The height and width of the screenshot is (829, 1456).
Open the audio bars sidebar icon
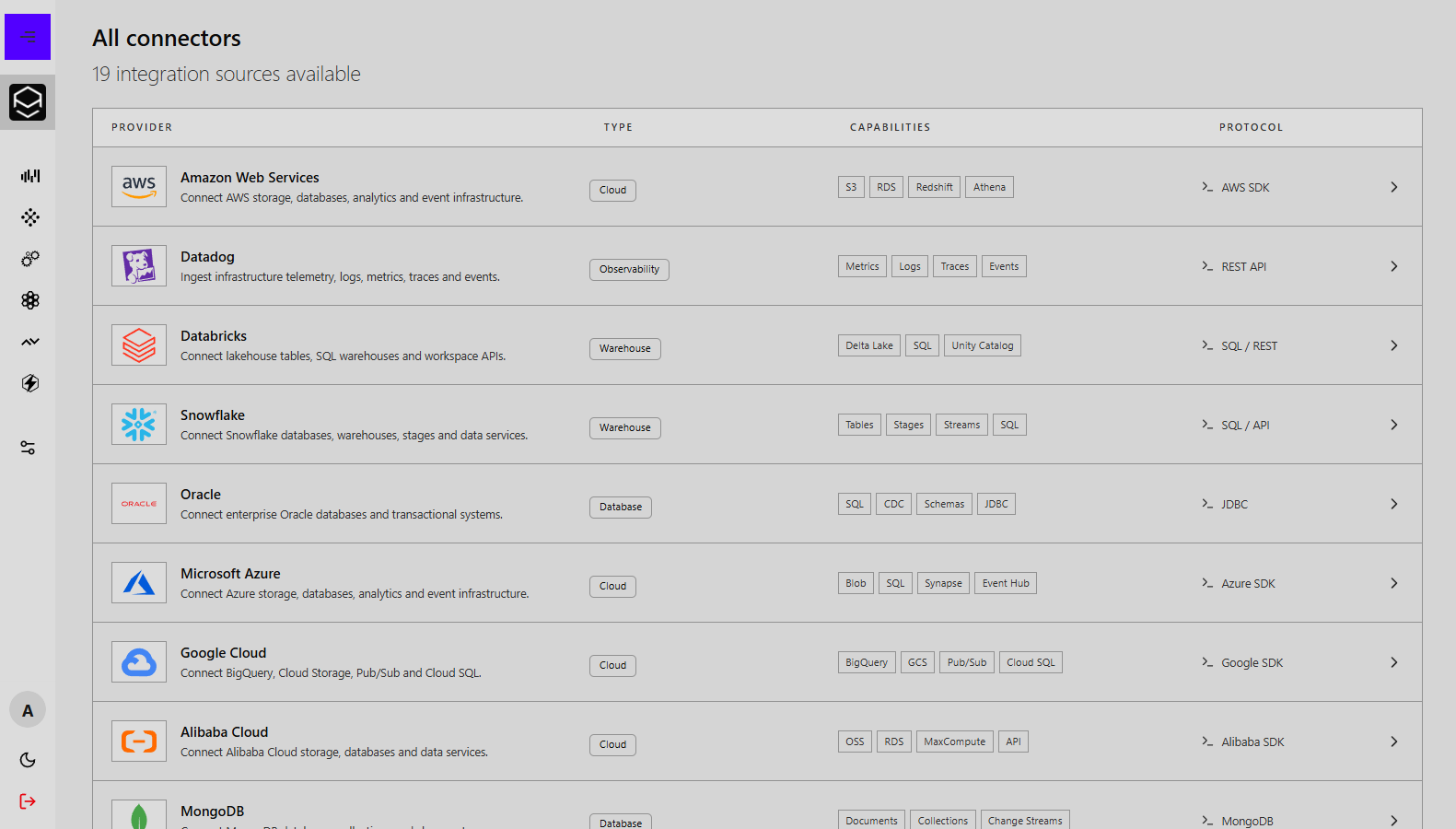tap(30, 176)
